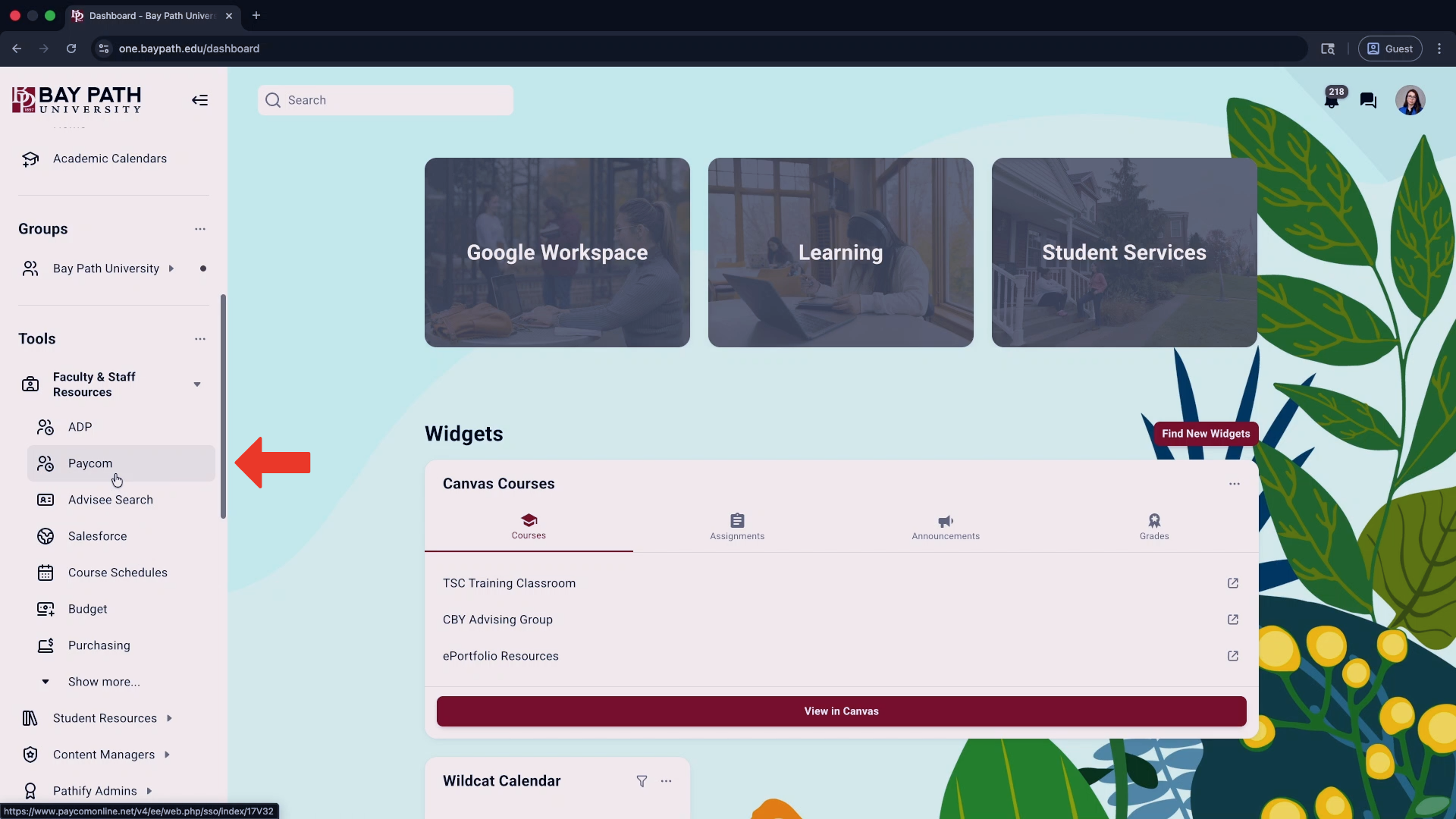Screen dimensions: 1456x819
Task: Collapse Faculty & Staff Resources section
Action: tap(197, 384)
